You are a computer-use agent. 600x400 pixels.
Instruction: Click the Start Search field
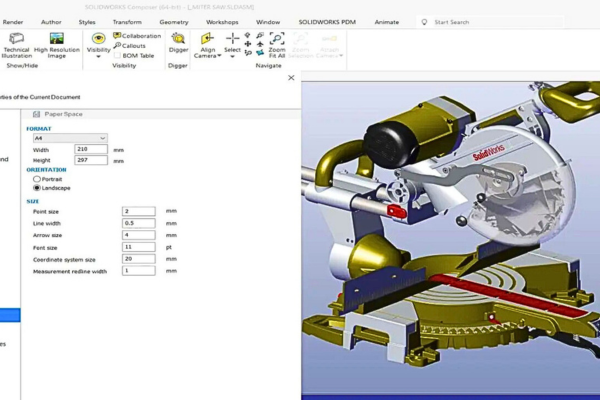(480, 21)
